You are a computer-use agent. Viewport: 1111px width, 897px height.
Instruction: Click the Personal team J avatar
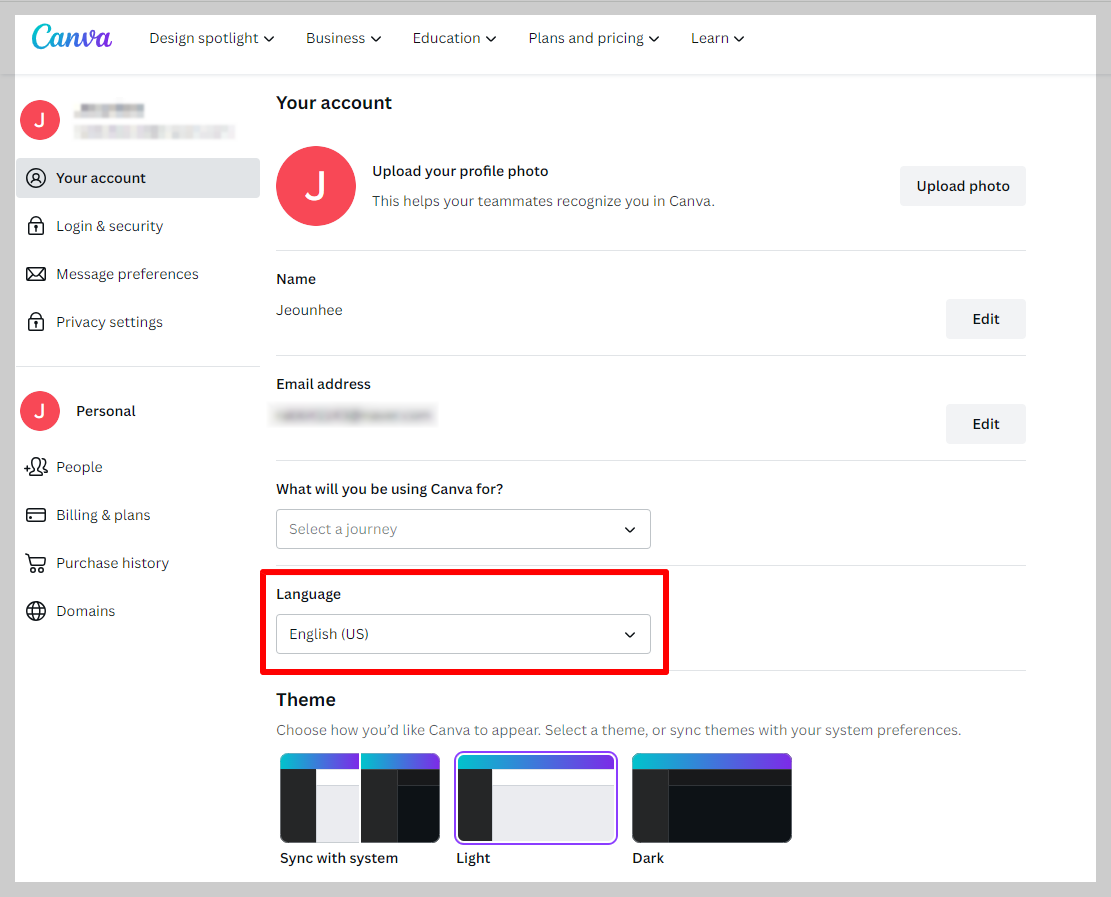[40, 411]
